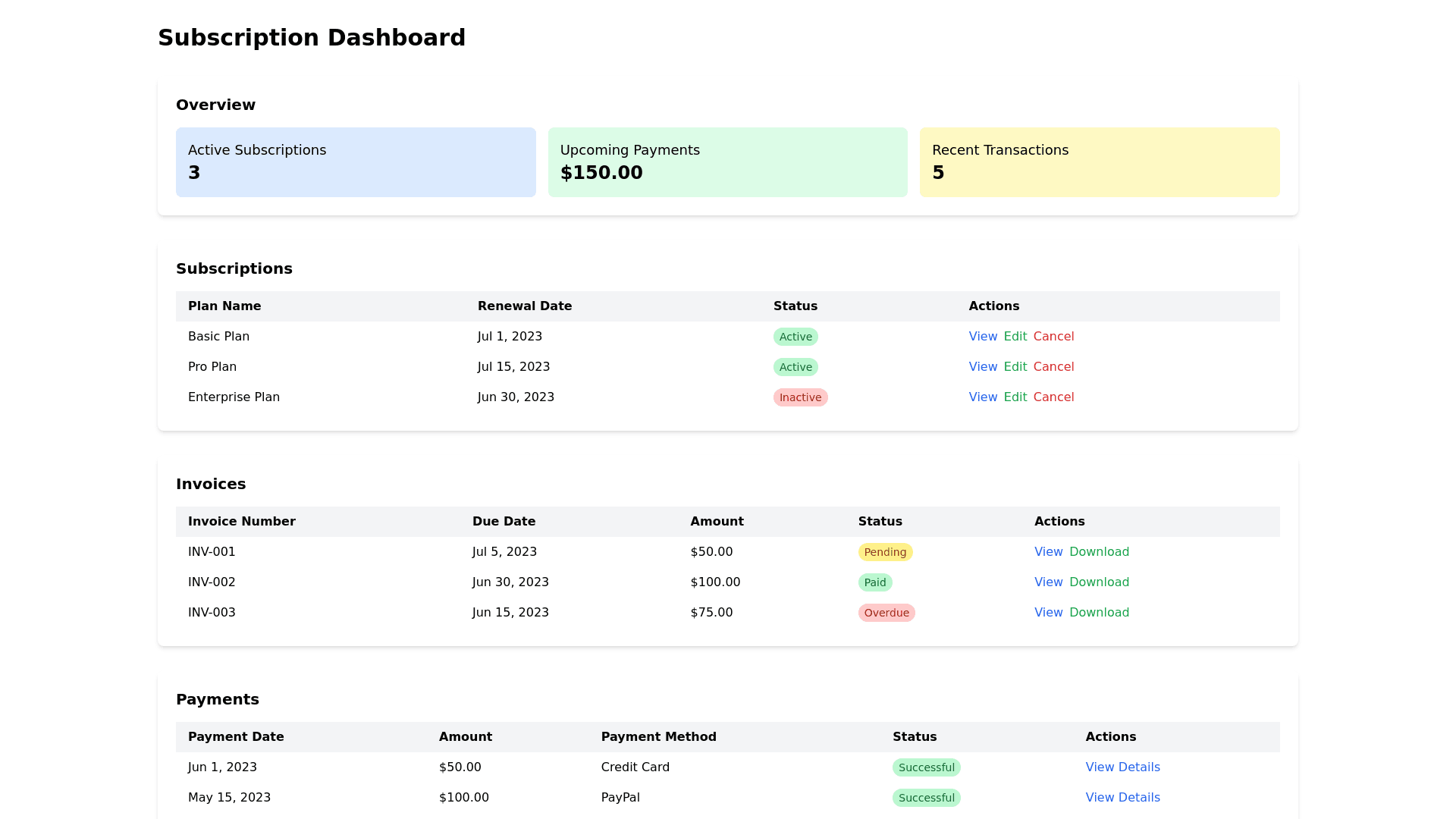Image resolution: width=1456 pixels, height=819 pixels.
Task: Cancel the Enterprise Plan subscription
Action: 1053,397
